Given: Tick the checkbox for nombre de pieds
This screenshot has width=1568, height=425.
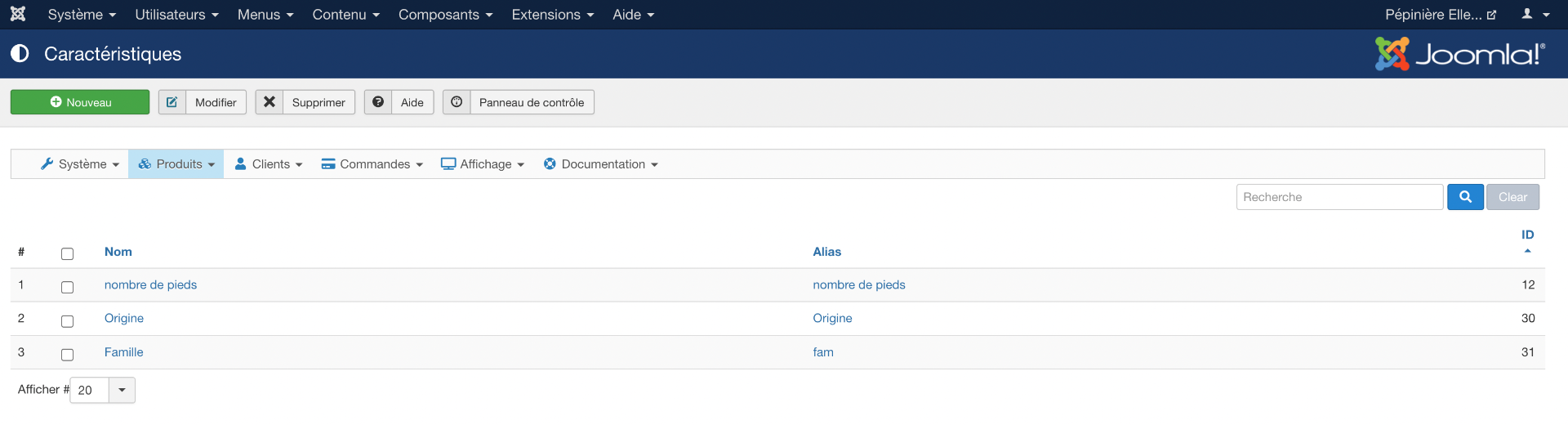Looking at the screenshot, I should [x=67, y=287].
